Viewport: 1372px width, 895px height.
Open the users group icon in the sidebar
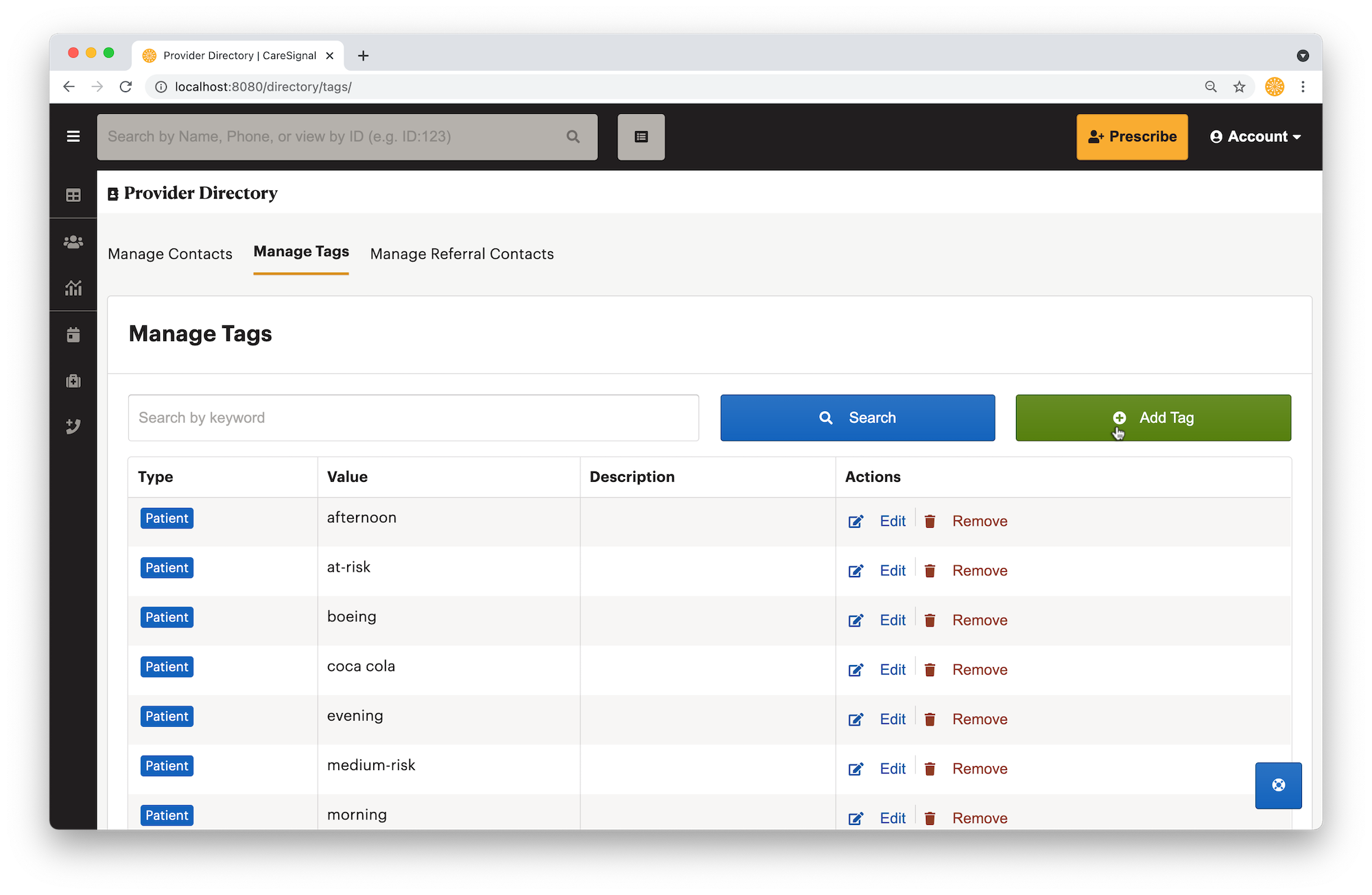[73, 242]
